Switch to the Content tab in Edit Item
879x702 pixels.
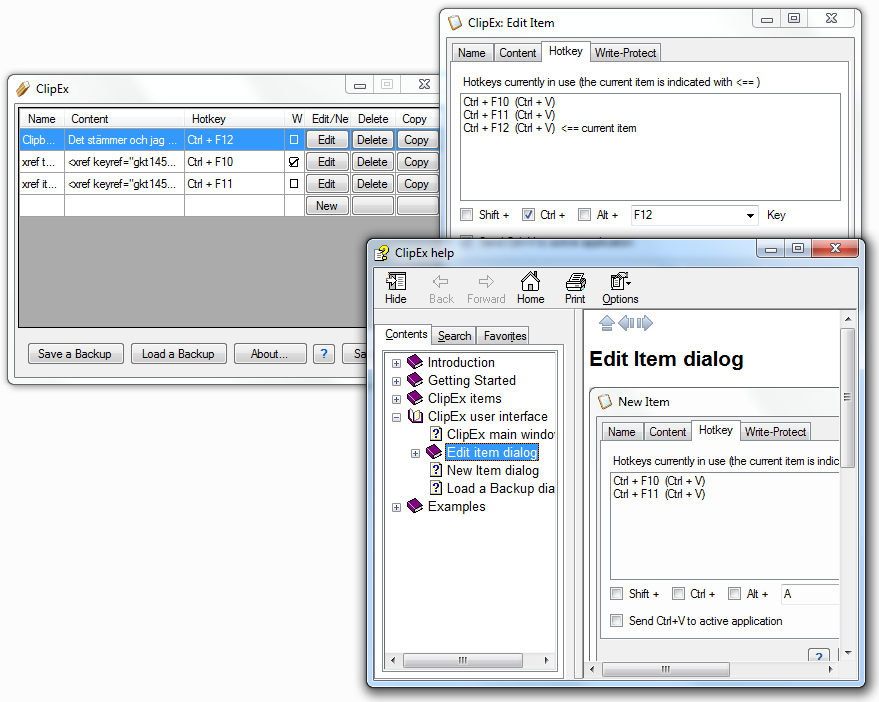(517, 53)
